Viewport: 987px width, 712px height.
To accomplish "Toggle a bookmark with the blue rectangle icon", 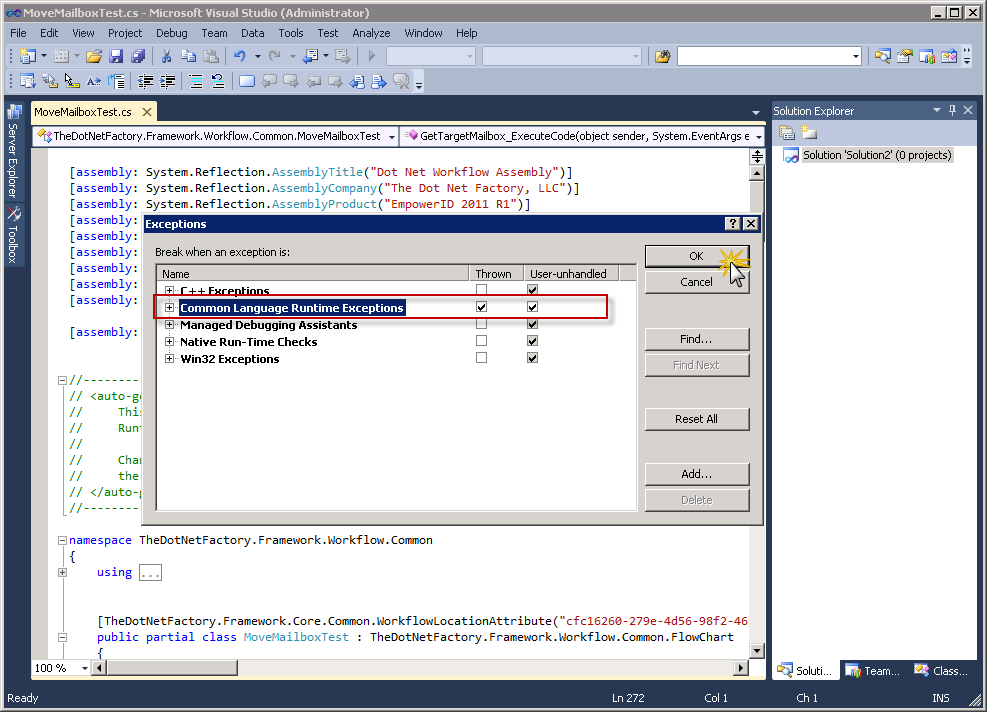I will [x=247, y=81].
